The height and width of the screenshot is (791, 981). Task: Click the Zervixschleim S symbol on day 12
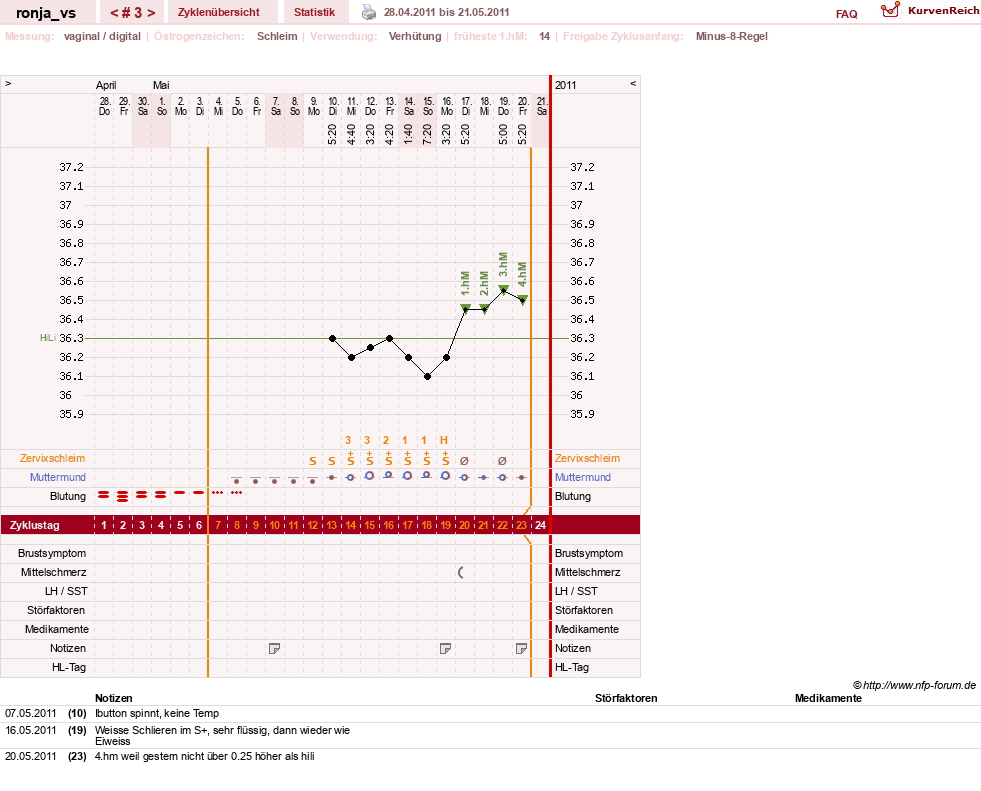(313, 461)
